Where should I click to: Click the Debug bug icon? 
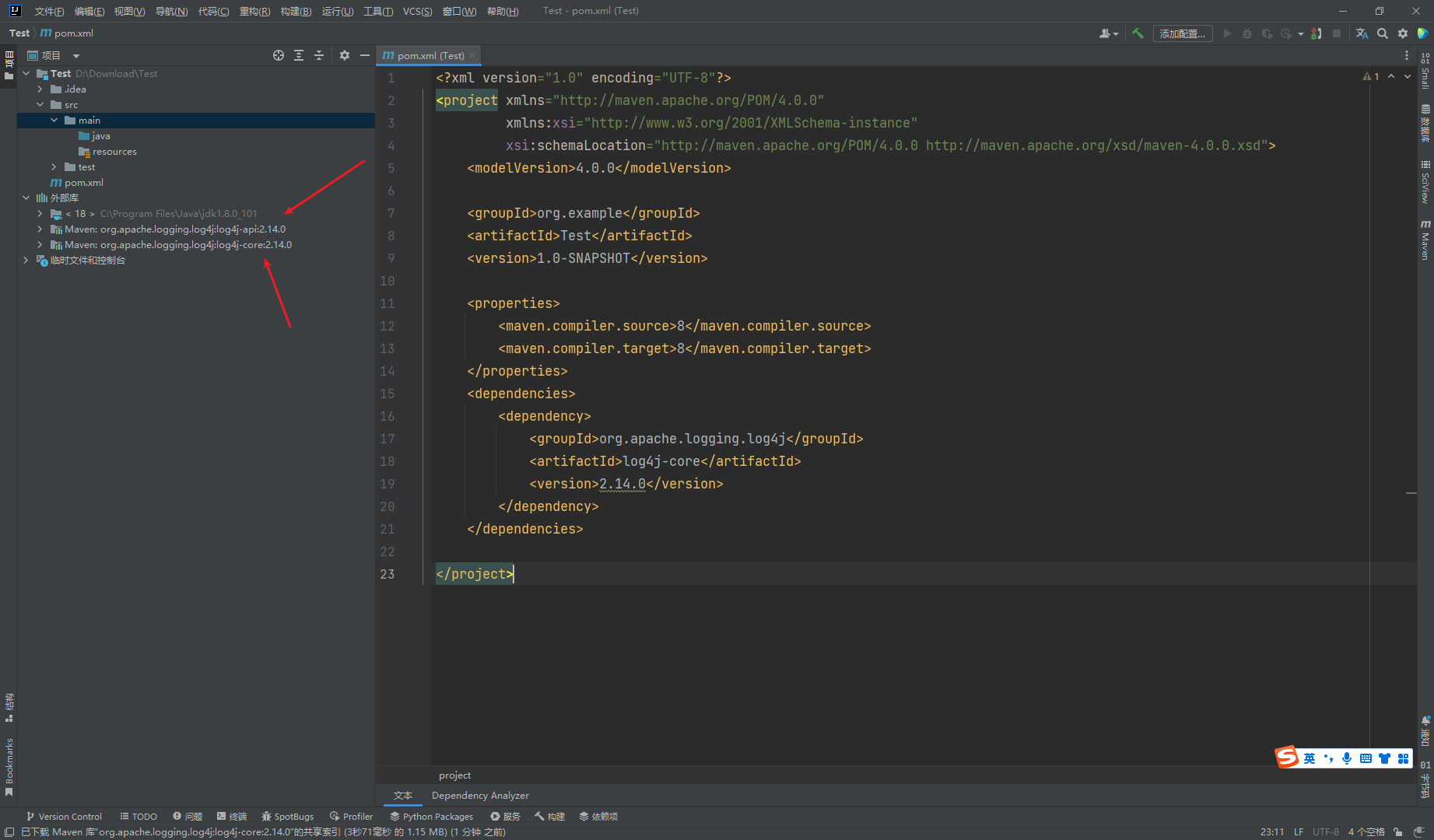coord(1247,33)
